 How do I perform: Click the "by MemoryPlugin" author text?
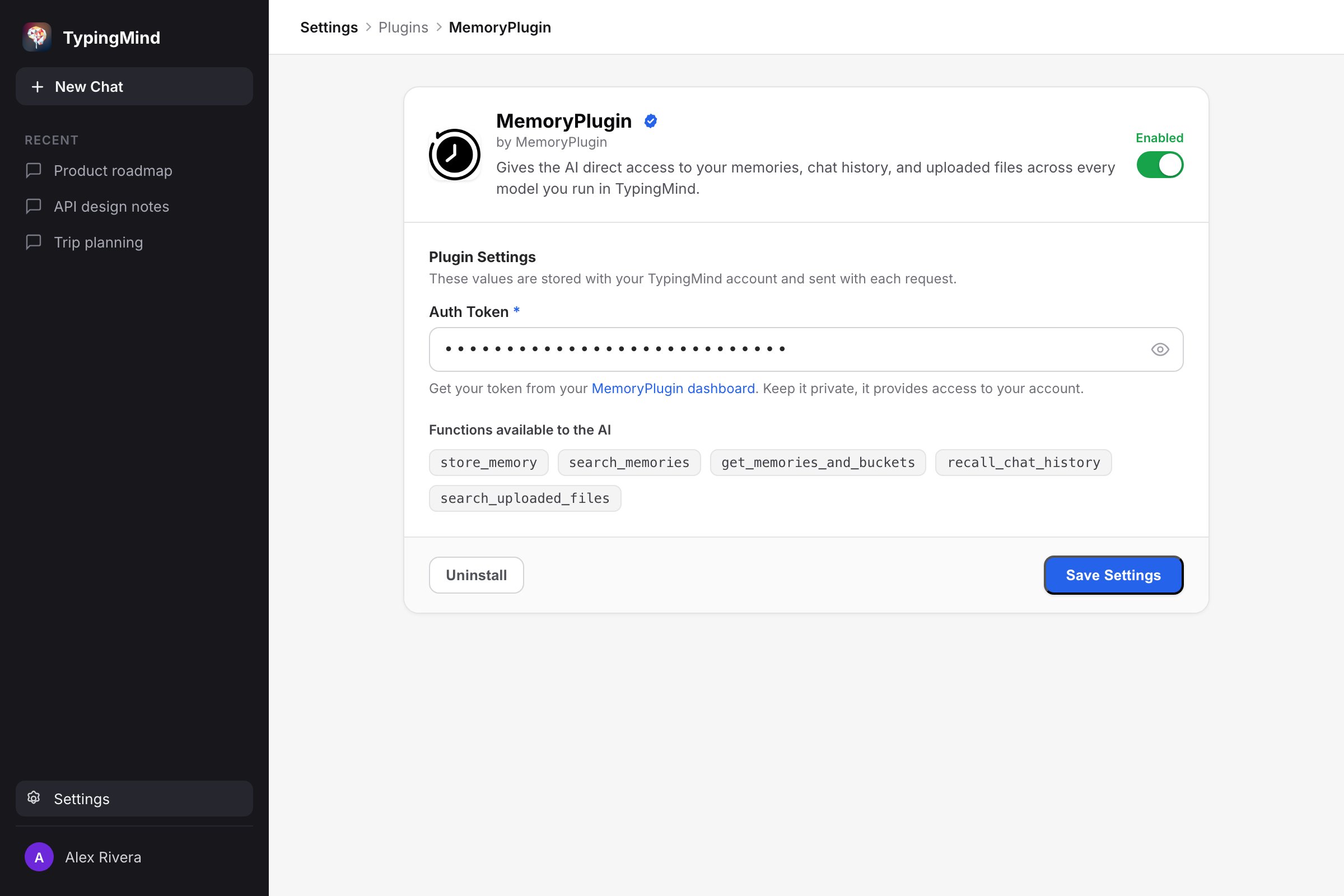[552, 142]
